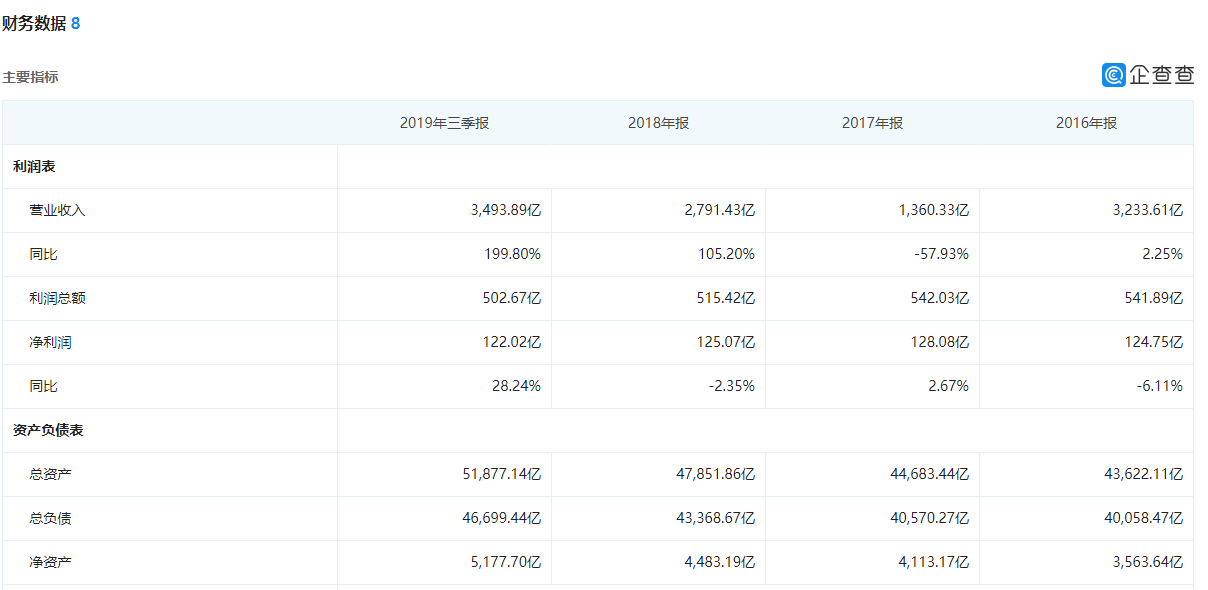Screen dimensions: 1208x590
Task: Click the 3,563.64亿 net assets cell
Action: pos(1147,562)
